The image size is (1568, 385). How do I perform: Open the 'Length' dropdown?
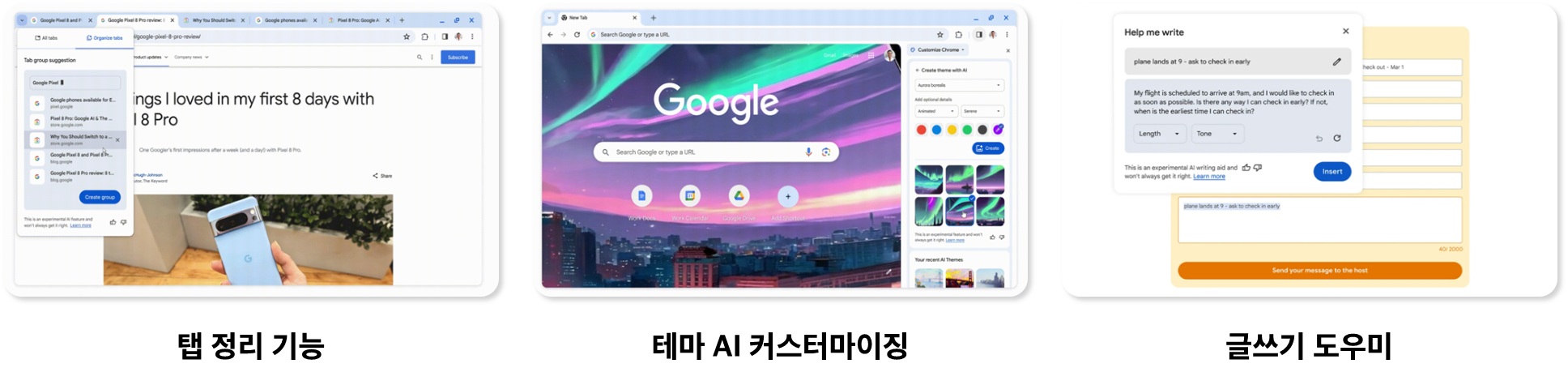pyautogui.click(x=1159, y=134)
